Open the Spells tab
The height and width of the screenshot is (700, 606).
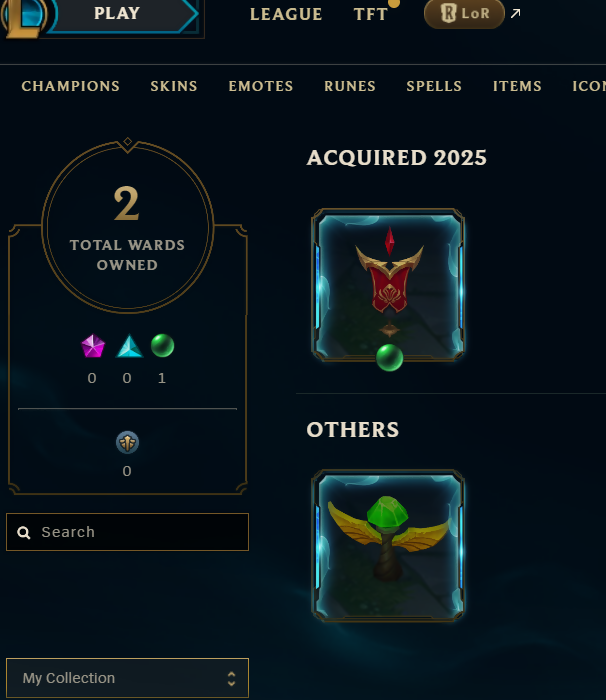click(x=434, y=86)
